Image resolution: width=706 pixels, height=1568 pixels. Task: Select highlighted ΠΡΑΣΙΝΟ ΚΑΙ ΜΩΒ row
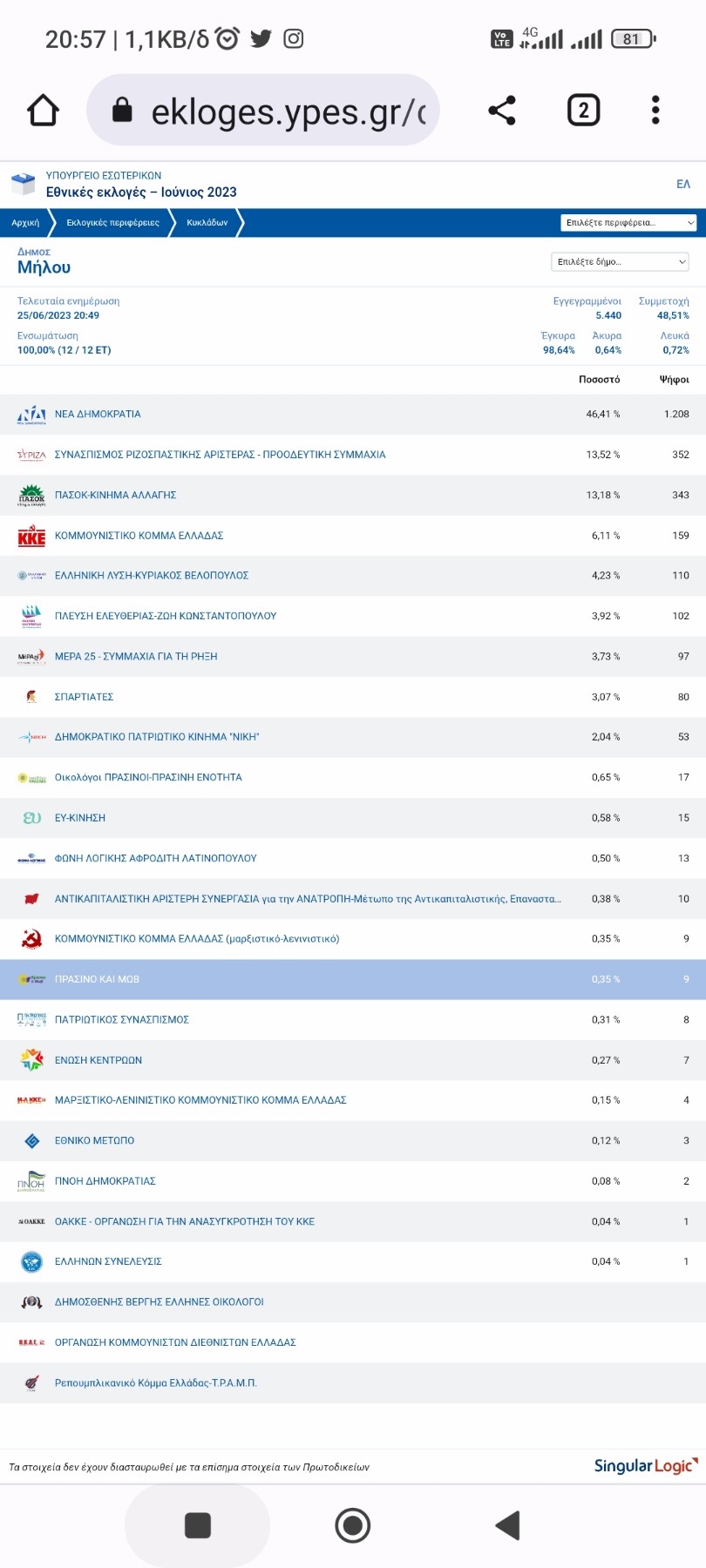353,979
